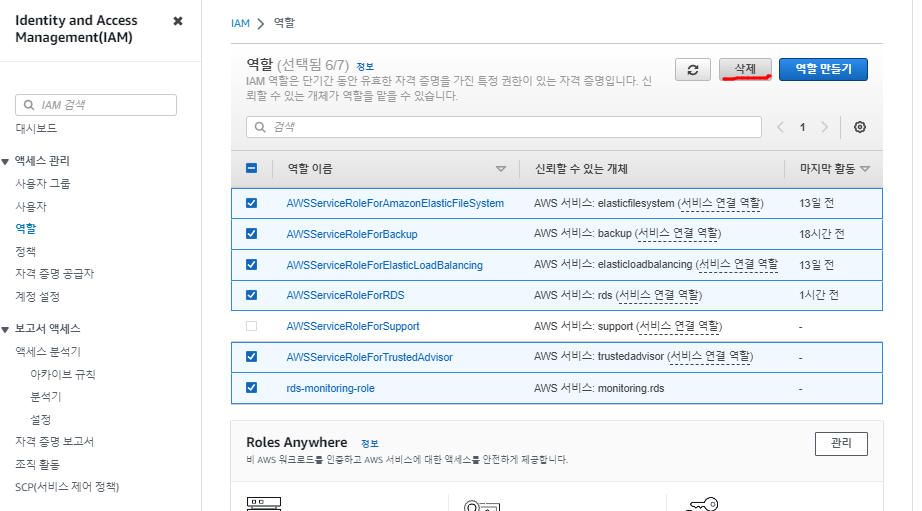Click the 1시간 전 last activity cell
Image resolution: width=922 pixels, height=511 pixels.
point(819,295)
